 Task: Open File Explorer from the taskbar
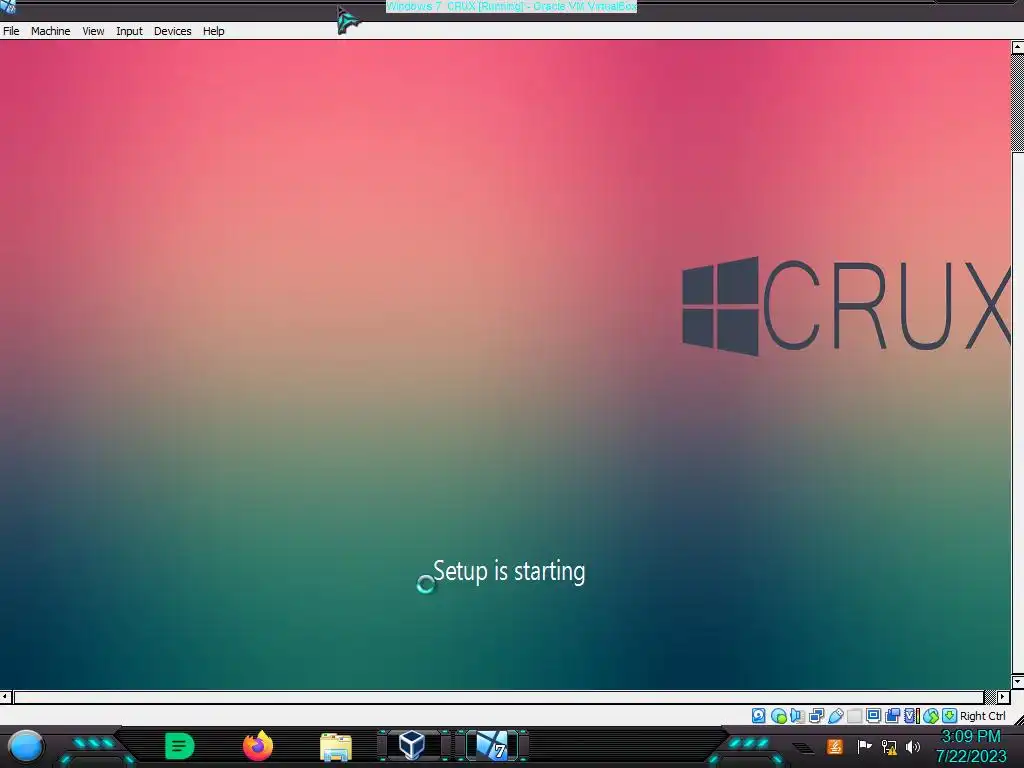[x=336, y=747]
